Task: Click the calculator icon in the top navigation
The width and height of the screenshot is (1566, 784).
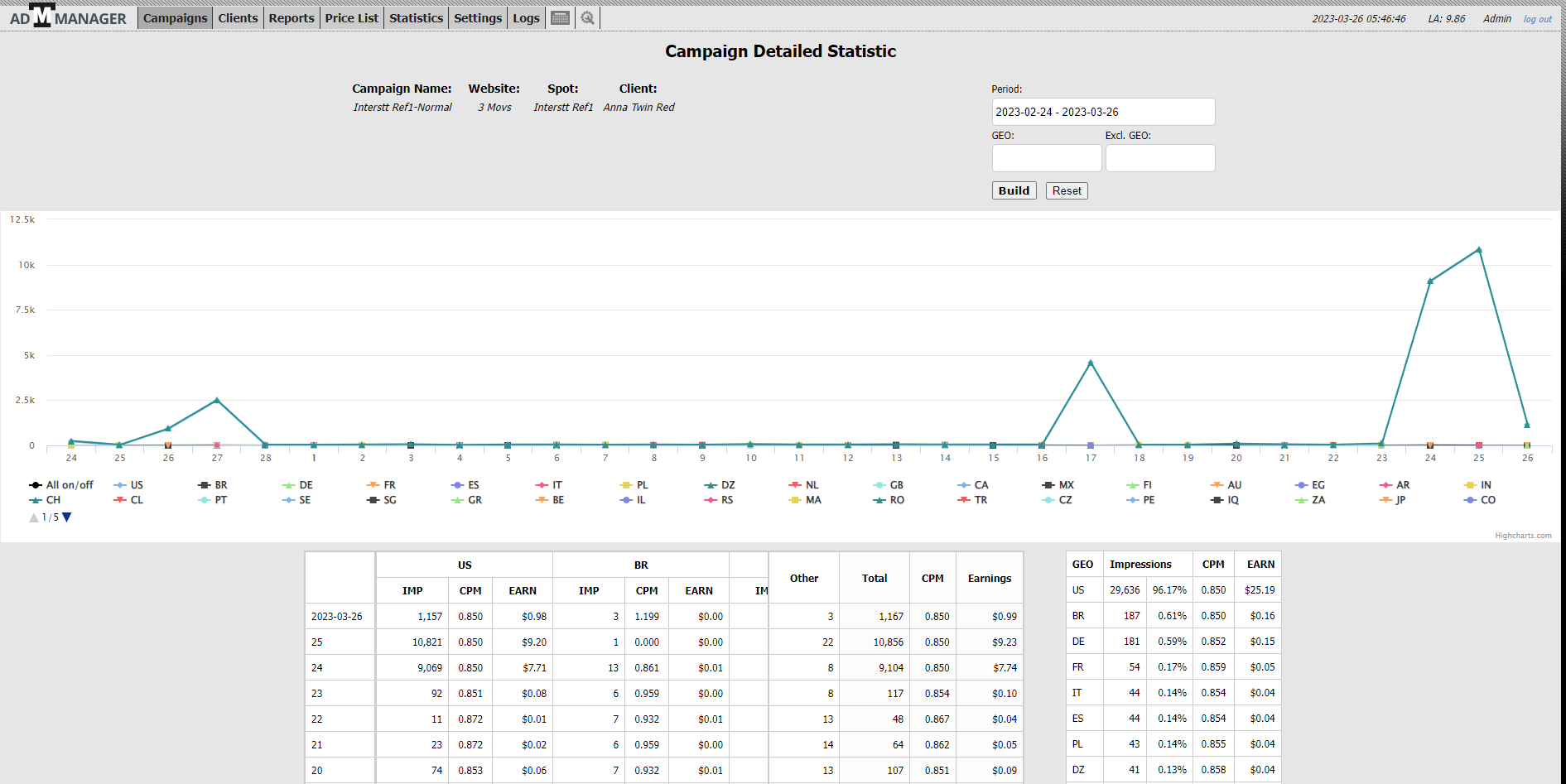Action: coord(561,18)
